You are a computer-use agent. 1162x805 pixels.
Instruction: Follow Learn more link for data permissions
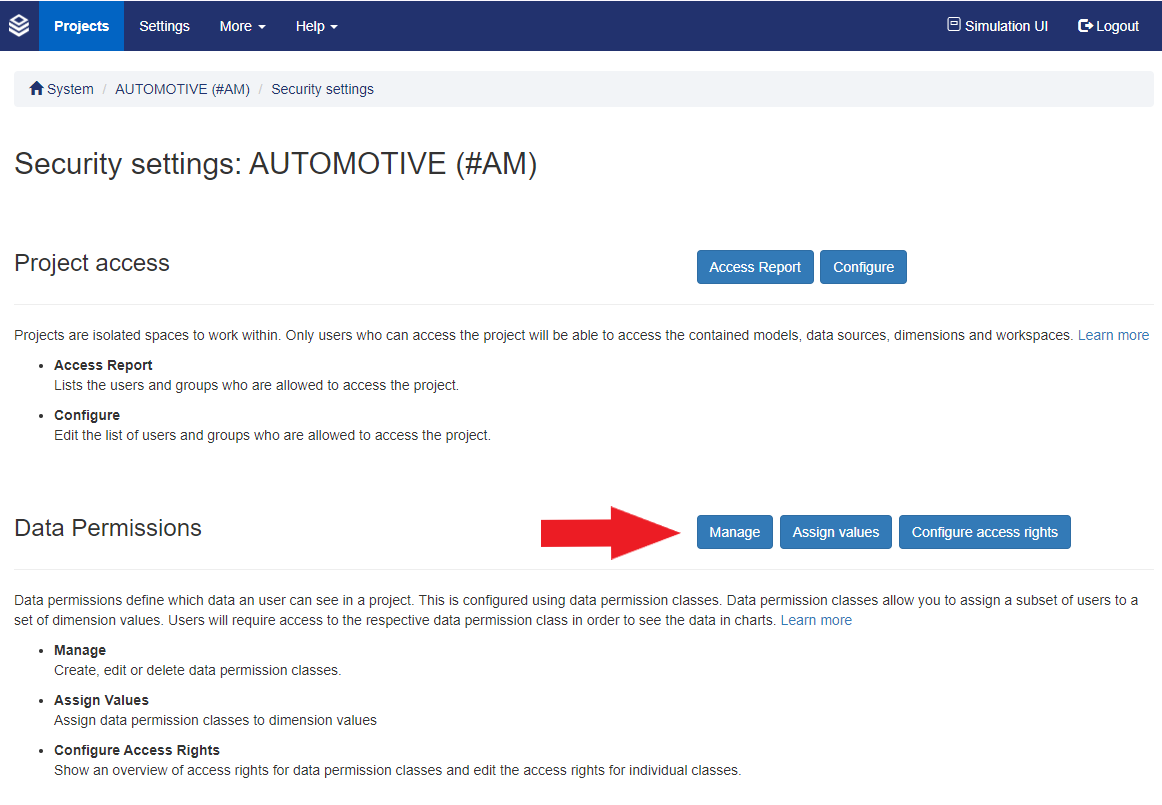tap(816, 620)
